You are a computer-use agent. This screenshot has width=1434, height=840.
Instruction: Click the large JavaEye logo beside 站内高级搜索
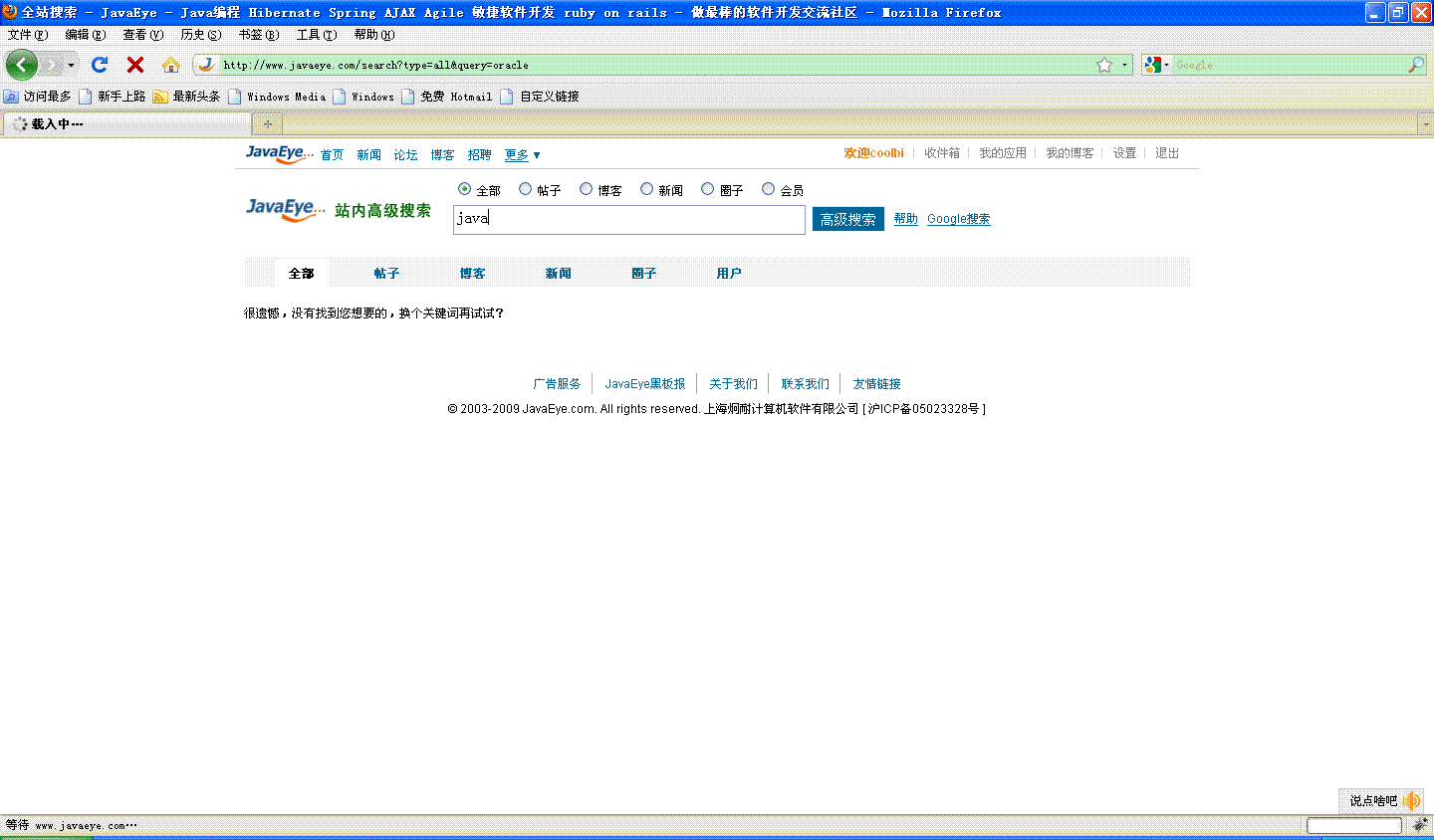286,210
